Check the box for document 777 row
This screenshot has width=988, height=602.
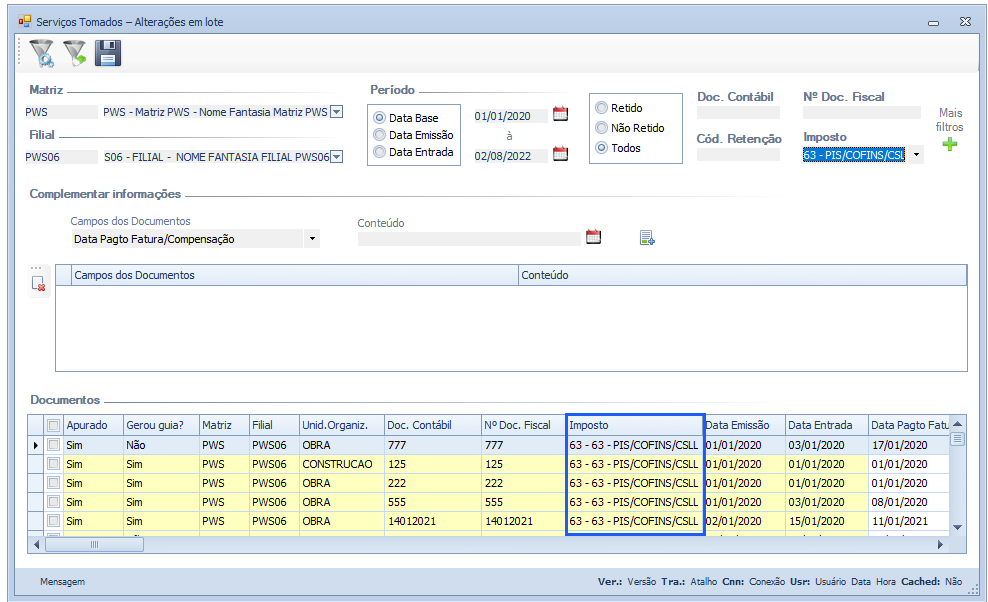53,445
